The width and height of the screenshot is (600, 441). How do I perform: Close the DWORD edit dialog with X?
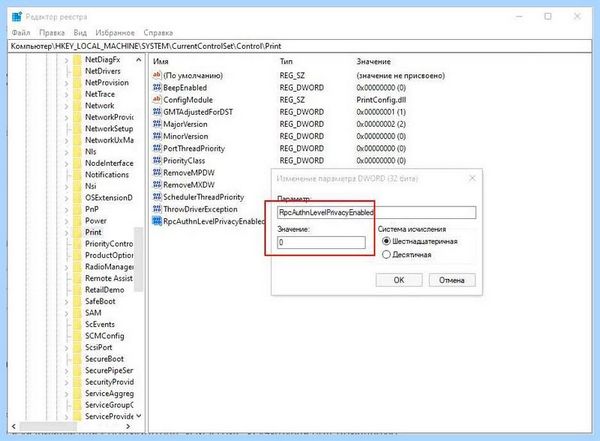pos(472,178)
